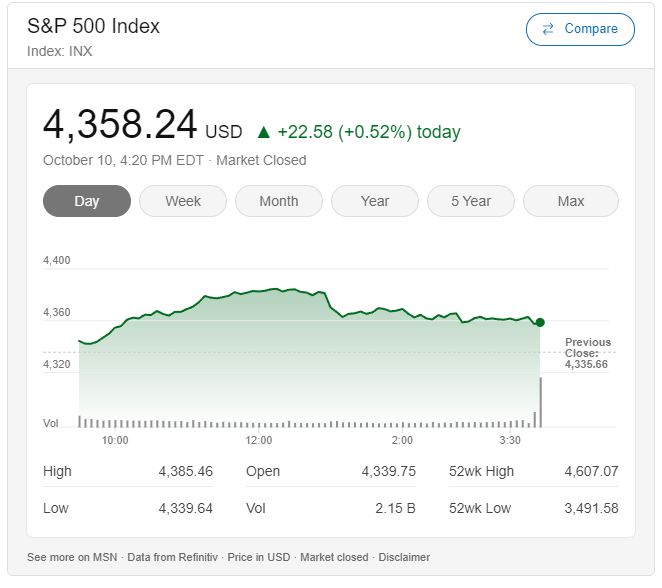Show the Month chart range
The width and height of the screenshot is (662, 588).
[279, 201]
